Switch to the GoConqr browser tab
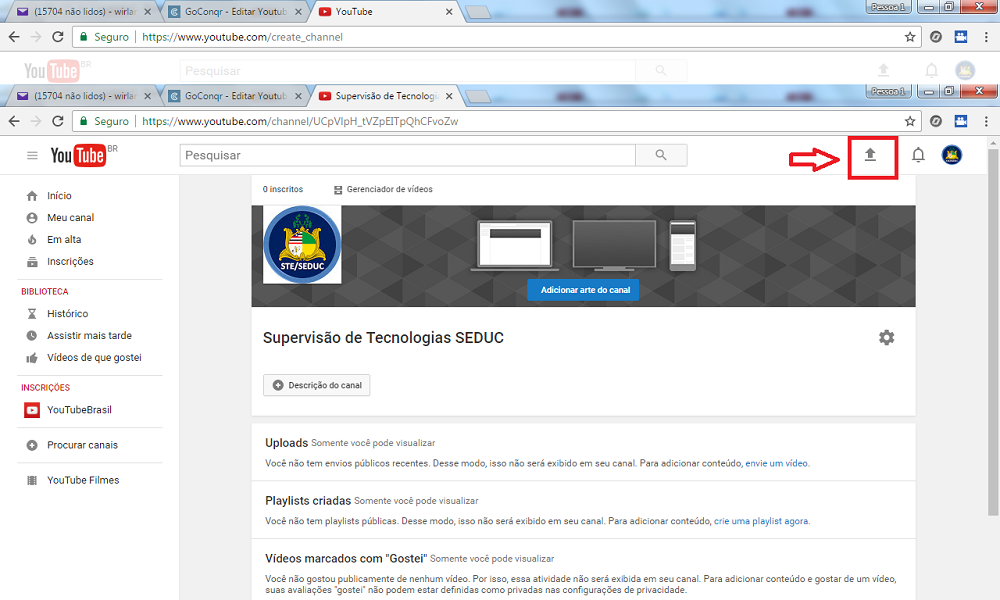 coord(228,96)
